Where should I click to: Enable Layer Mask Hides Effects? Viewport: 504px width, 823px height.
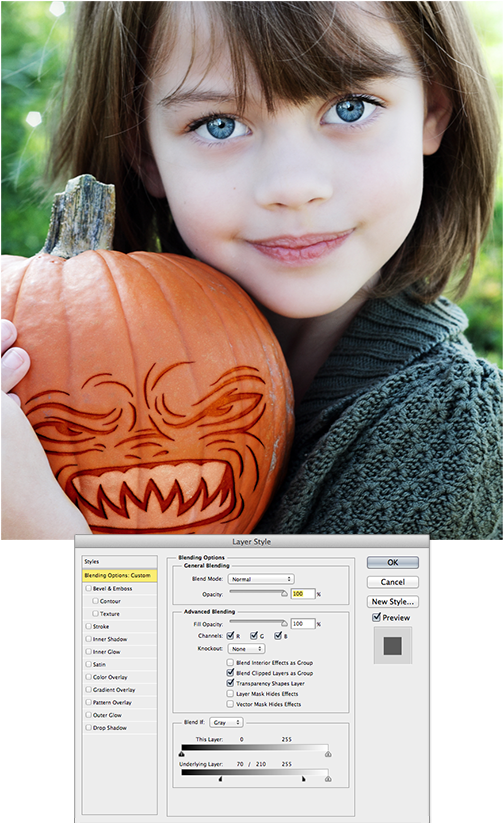(x=230, y=693)
